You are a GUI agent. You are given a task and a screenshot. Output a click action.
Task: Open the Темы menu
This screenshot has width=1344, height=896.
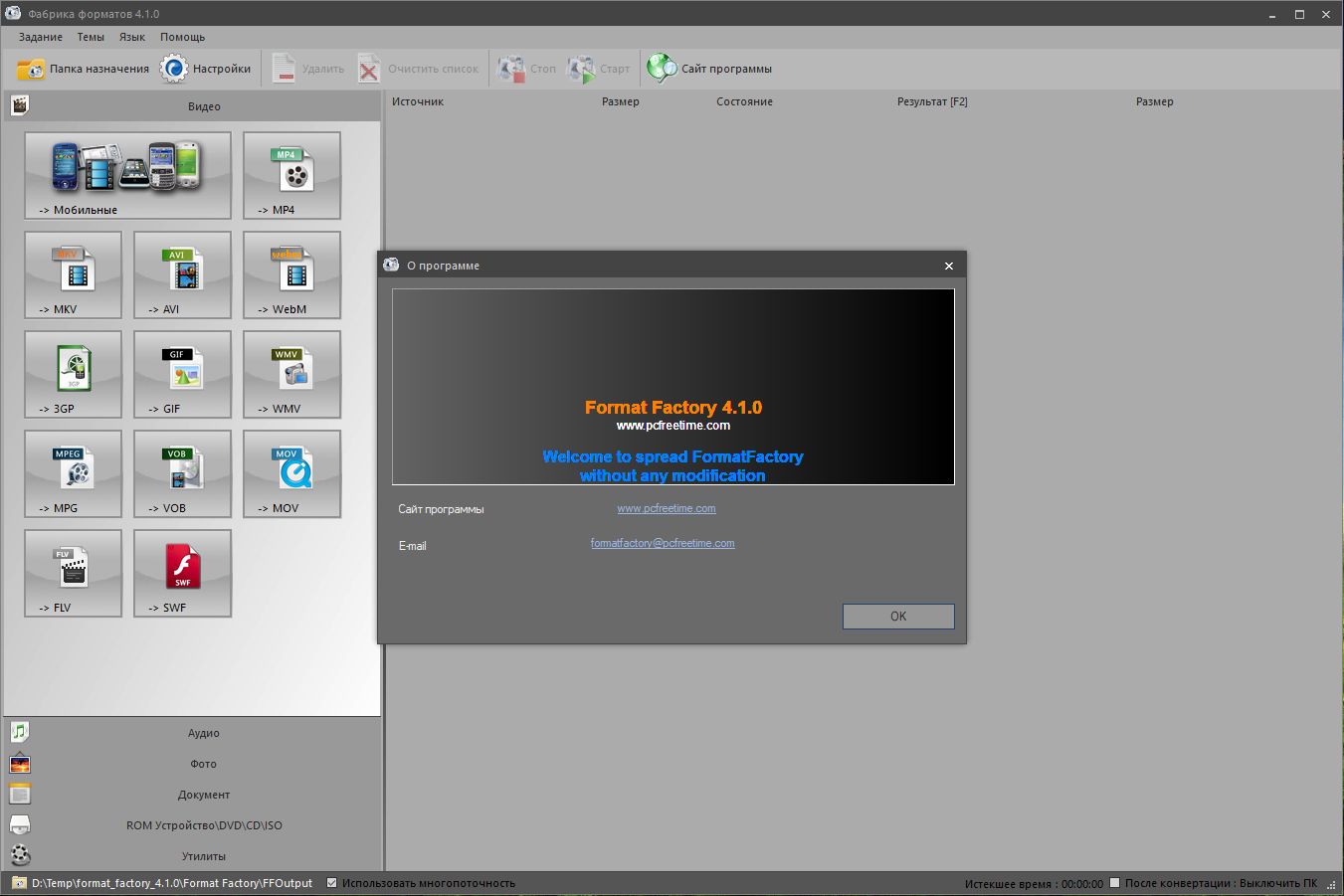pos(91,37)
